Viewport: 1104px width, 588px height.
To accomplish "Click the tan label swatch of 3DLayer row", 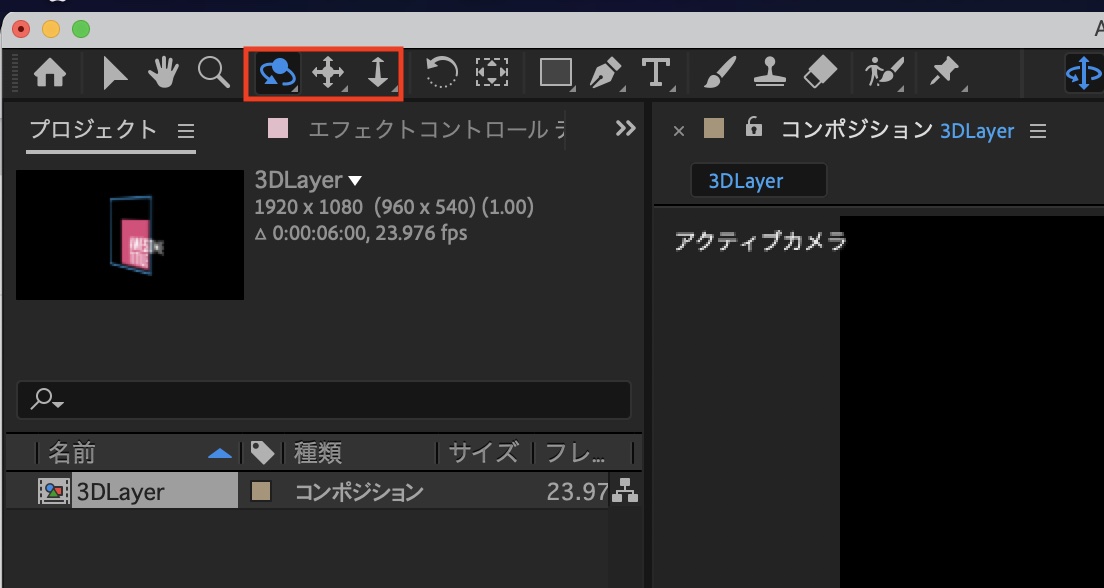I will (x=261, y=491).
